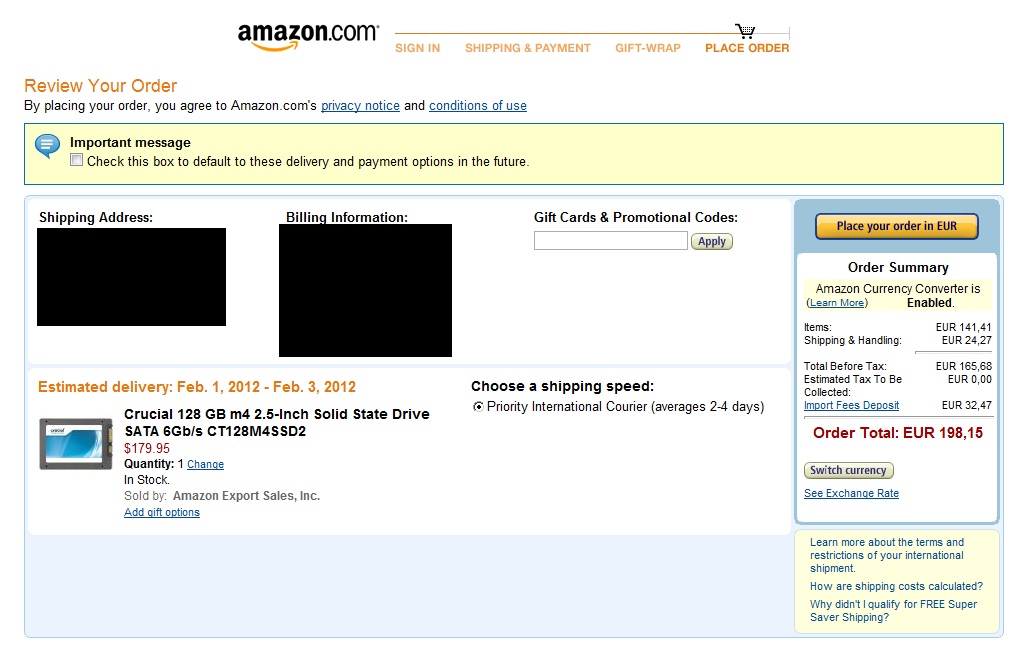Click the shopping cart progress icon
The width and height of the screenshot is (1025, 659).
[745, 30]
